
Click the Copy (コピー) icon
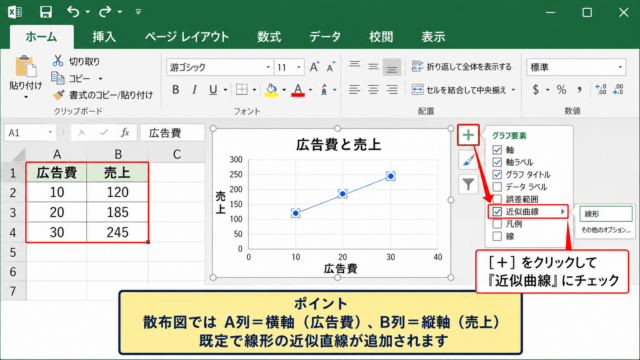point(58,78)
